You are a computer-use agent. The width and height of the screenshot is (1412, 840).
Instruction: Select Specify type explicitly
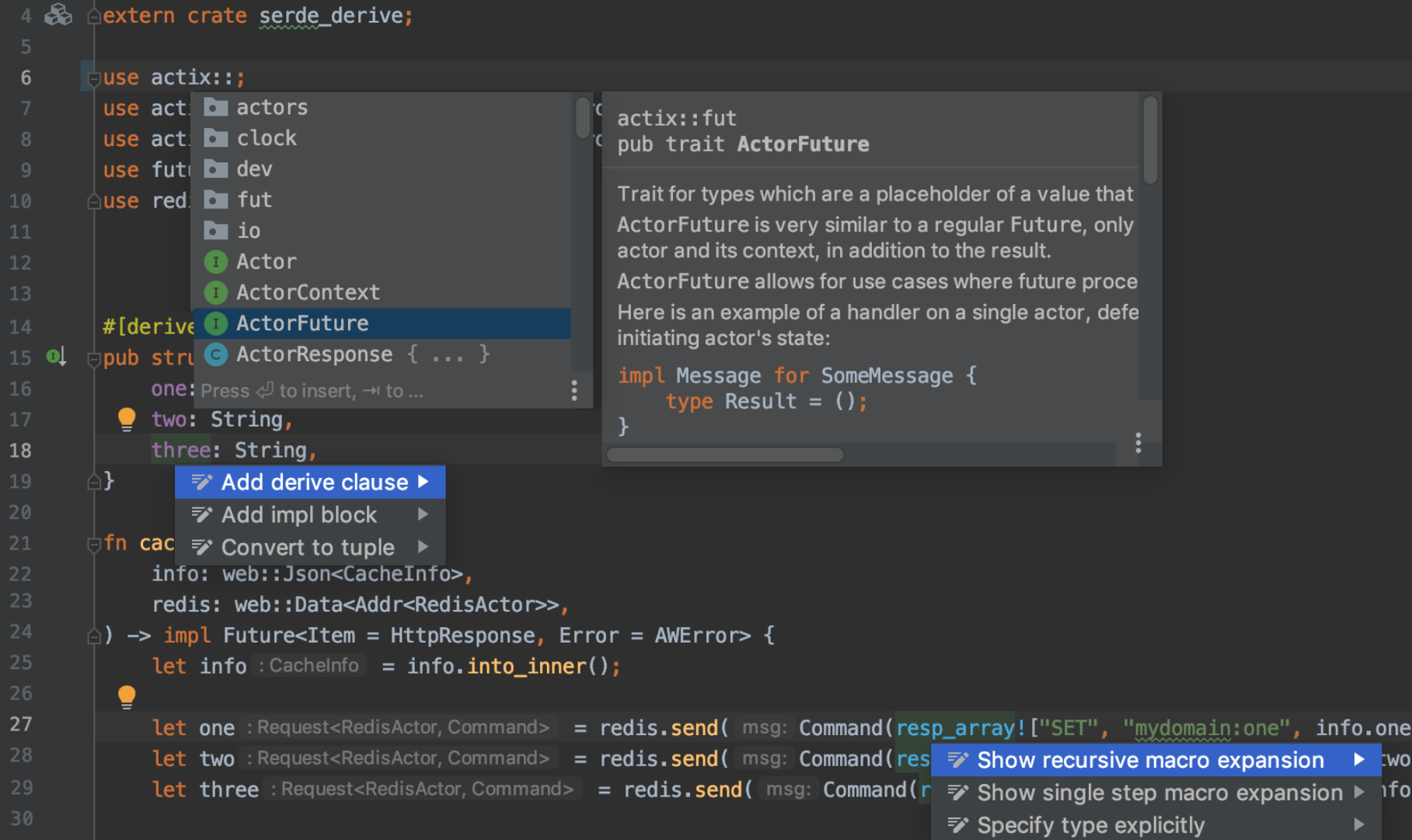[x=1090, y=824]
